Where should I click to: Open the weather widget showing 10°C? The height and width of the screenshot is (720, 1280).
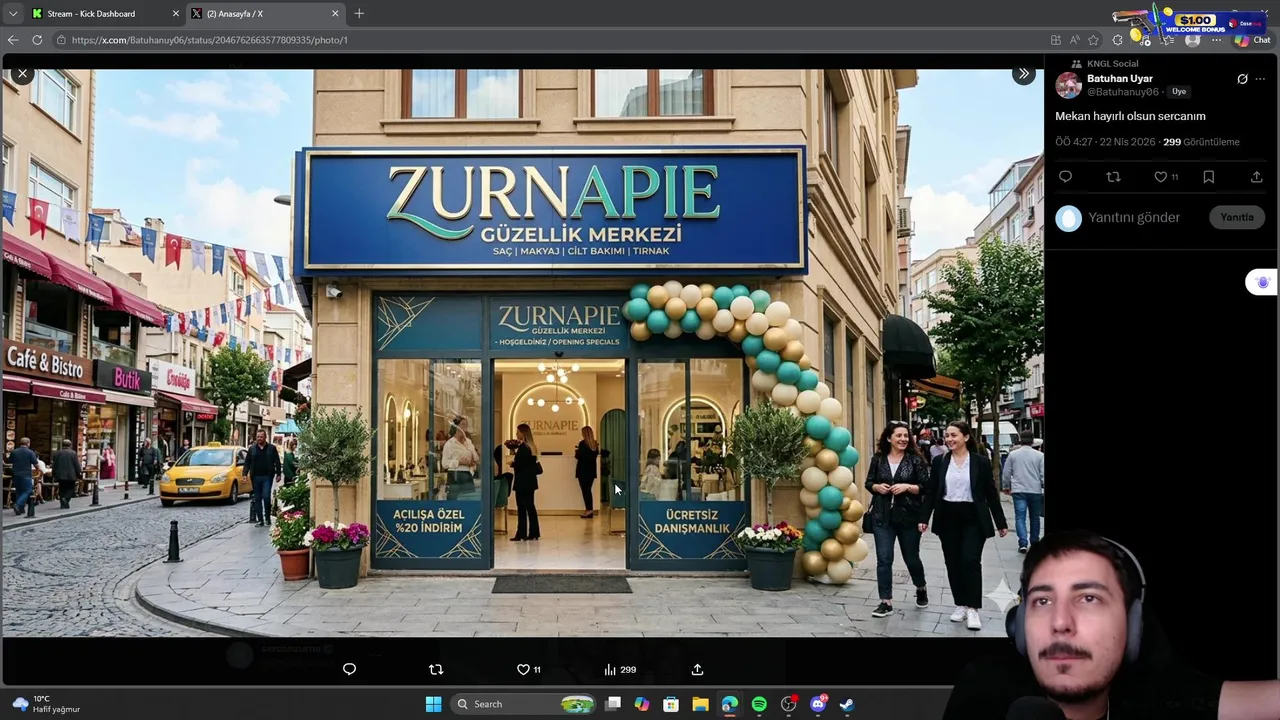(45, 704)
